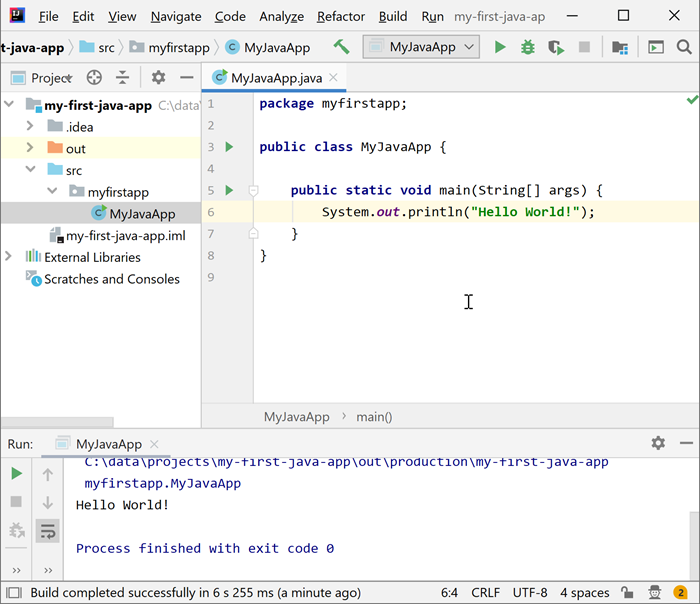Toggle fold on the main method

tap(254, 190)
